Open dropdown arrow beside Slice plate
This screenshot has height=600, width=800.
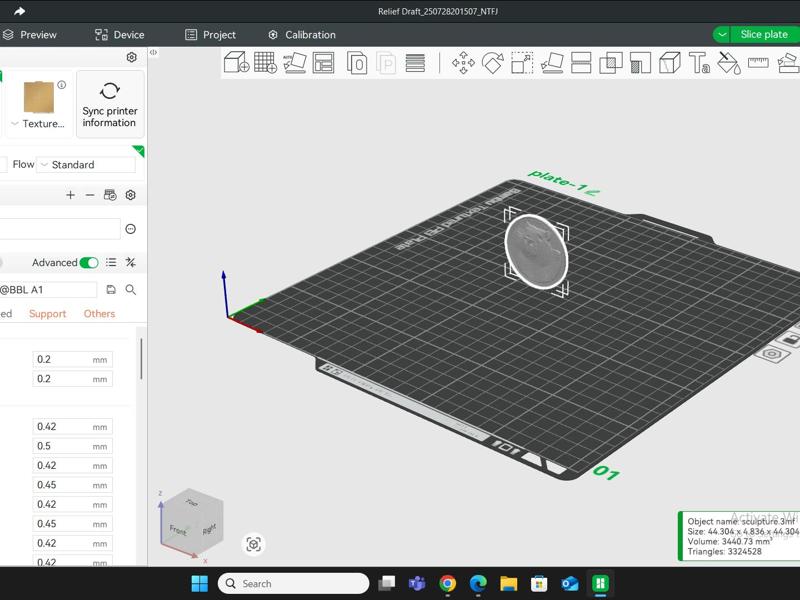(722, 35)
